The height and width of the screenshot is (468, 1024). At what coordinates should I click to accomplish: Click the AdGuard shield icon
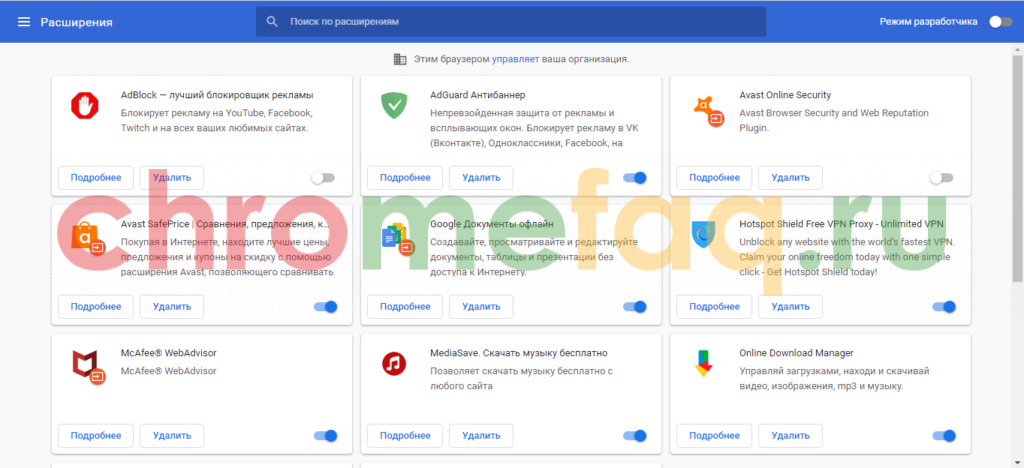395,106
